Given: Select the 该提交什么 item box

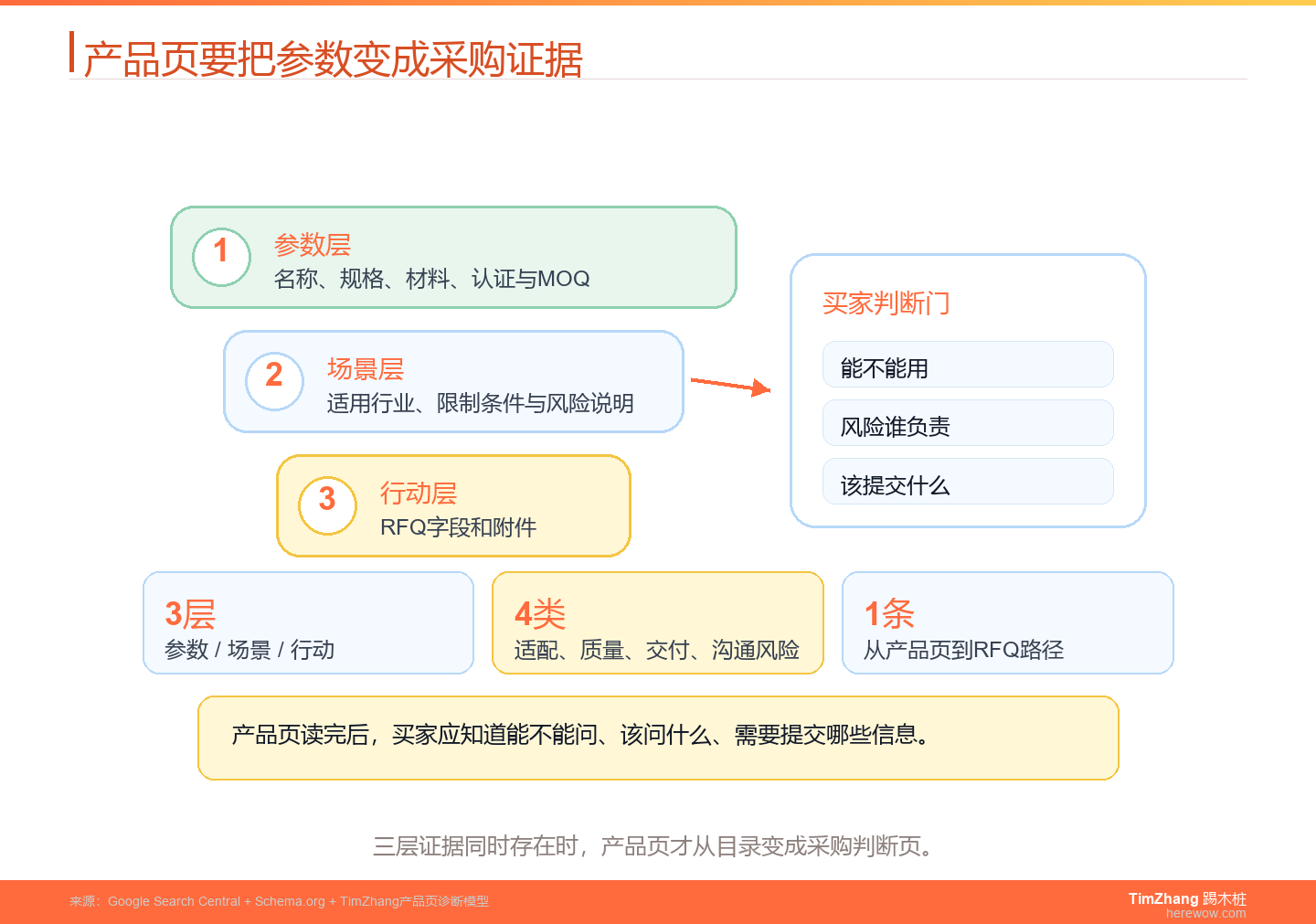Looking at the screenshot, I should click(x=968, y=482).
